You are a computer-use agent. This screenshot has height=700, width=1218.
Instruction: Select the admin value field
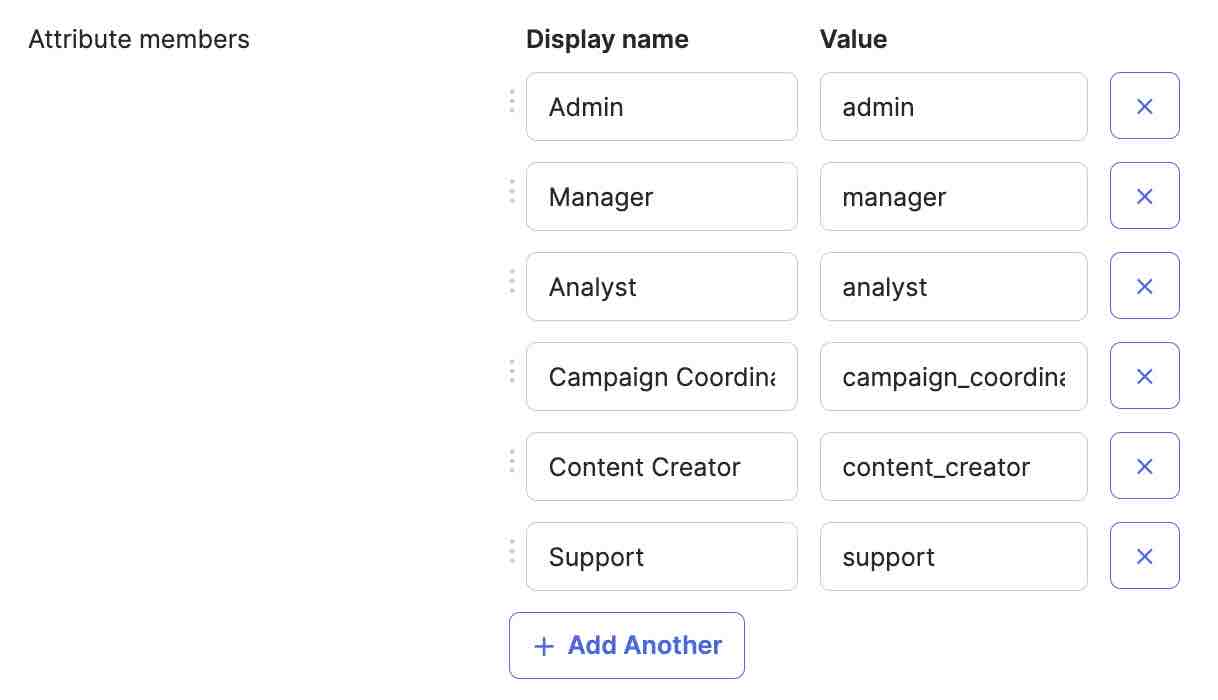953,106
